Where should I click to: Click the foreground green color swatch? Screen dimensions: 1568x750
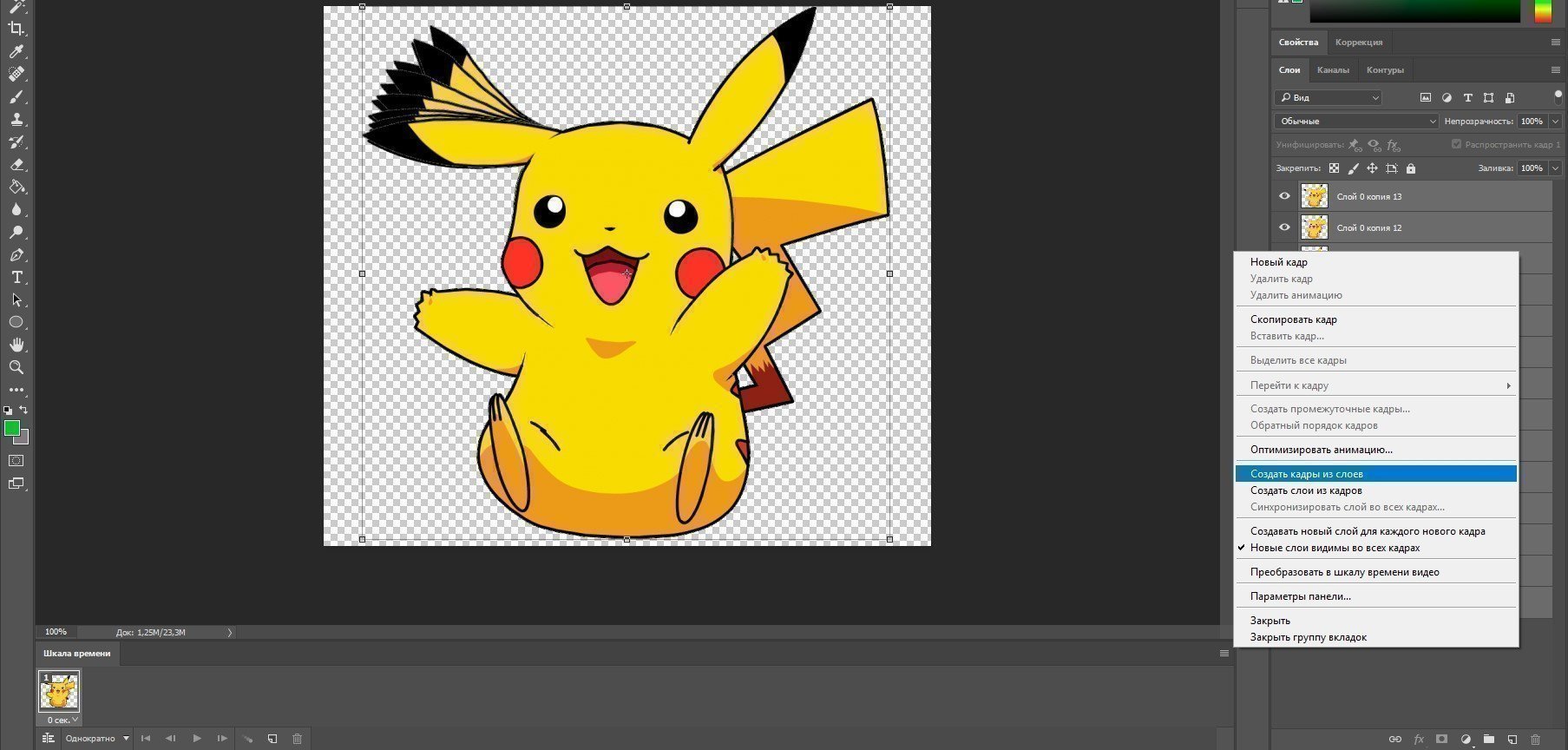click(x=11, y=428)
